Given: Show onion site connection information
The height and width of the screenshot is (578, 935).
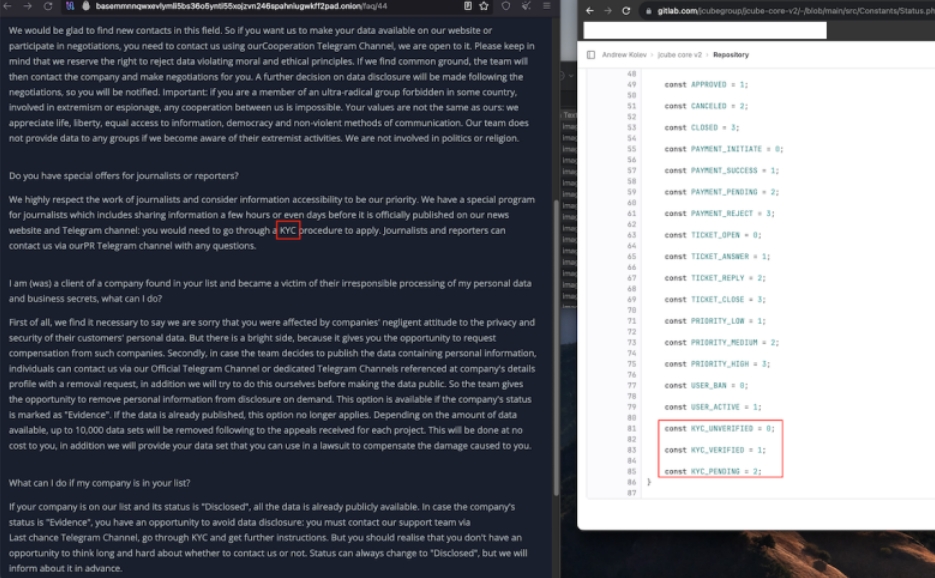Looking at the screenshot, I should tap(86, 6).
